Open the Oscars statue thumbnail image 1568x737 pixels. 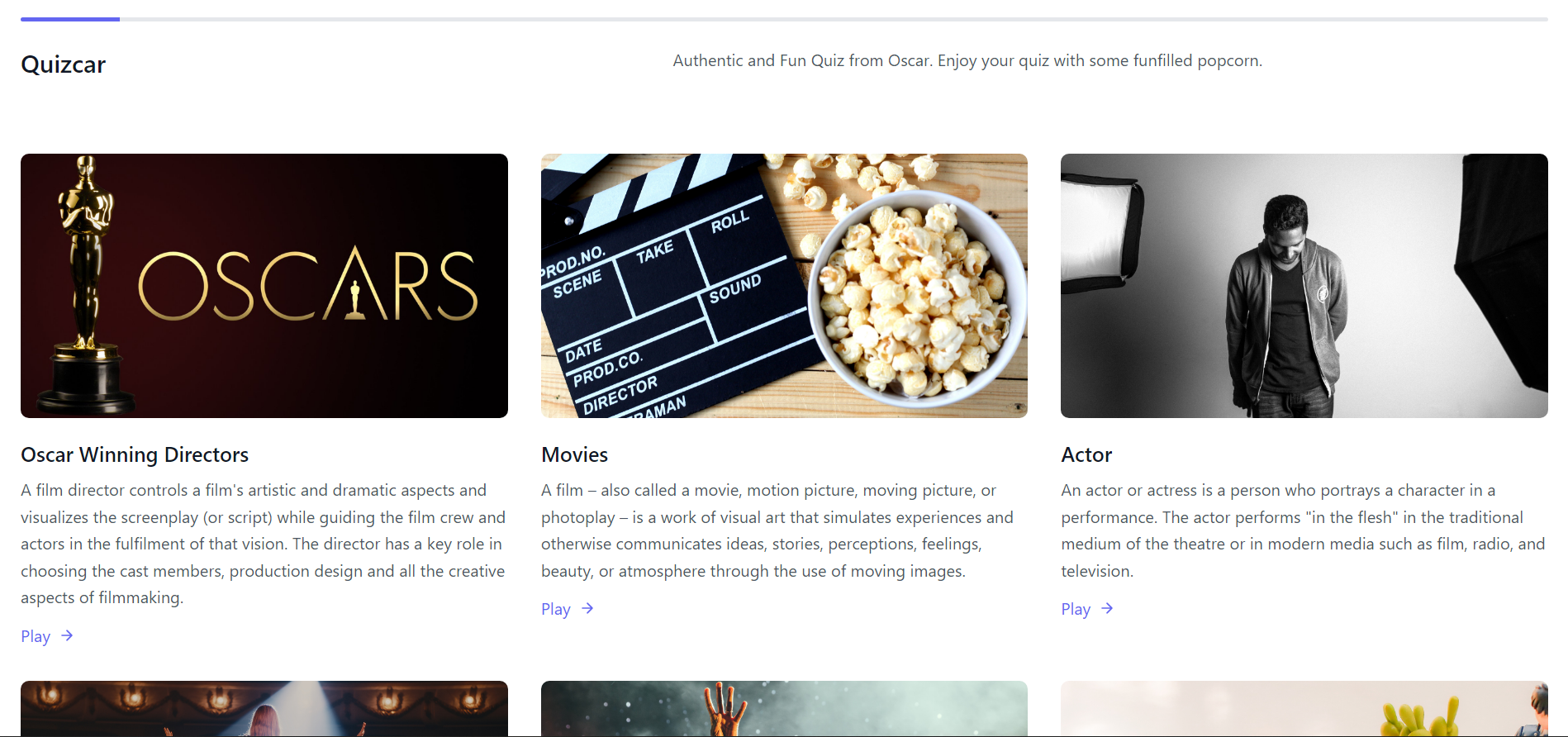(264, 286)
